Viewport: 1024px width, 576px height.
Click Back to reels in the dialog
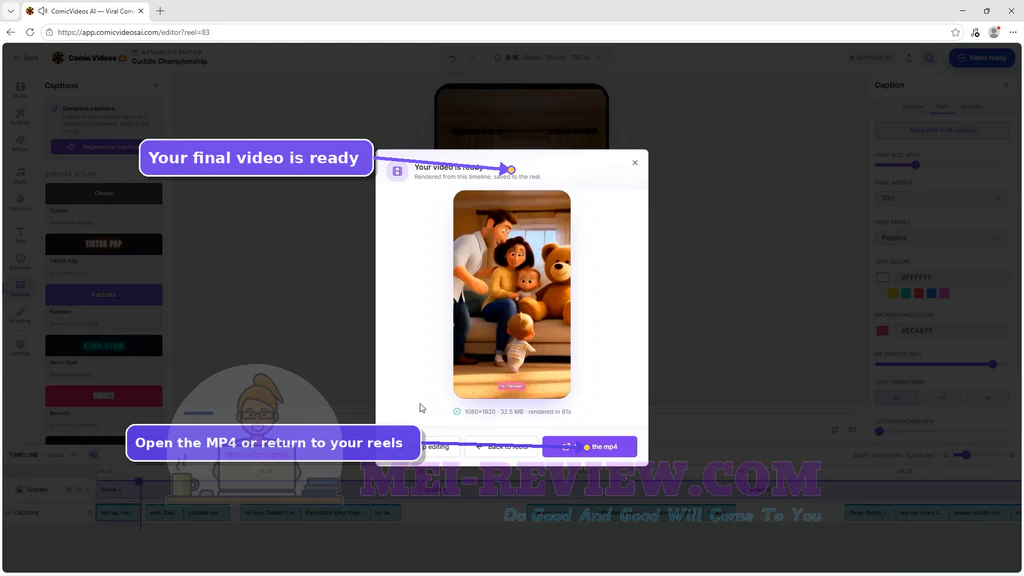coord(501,447)
